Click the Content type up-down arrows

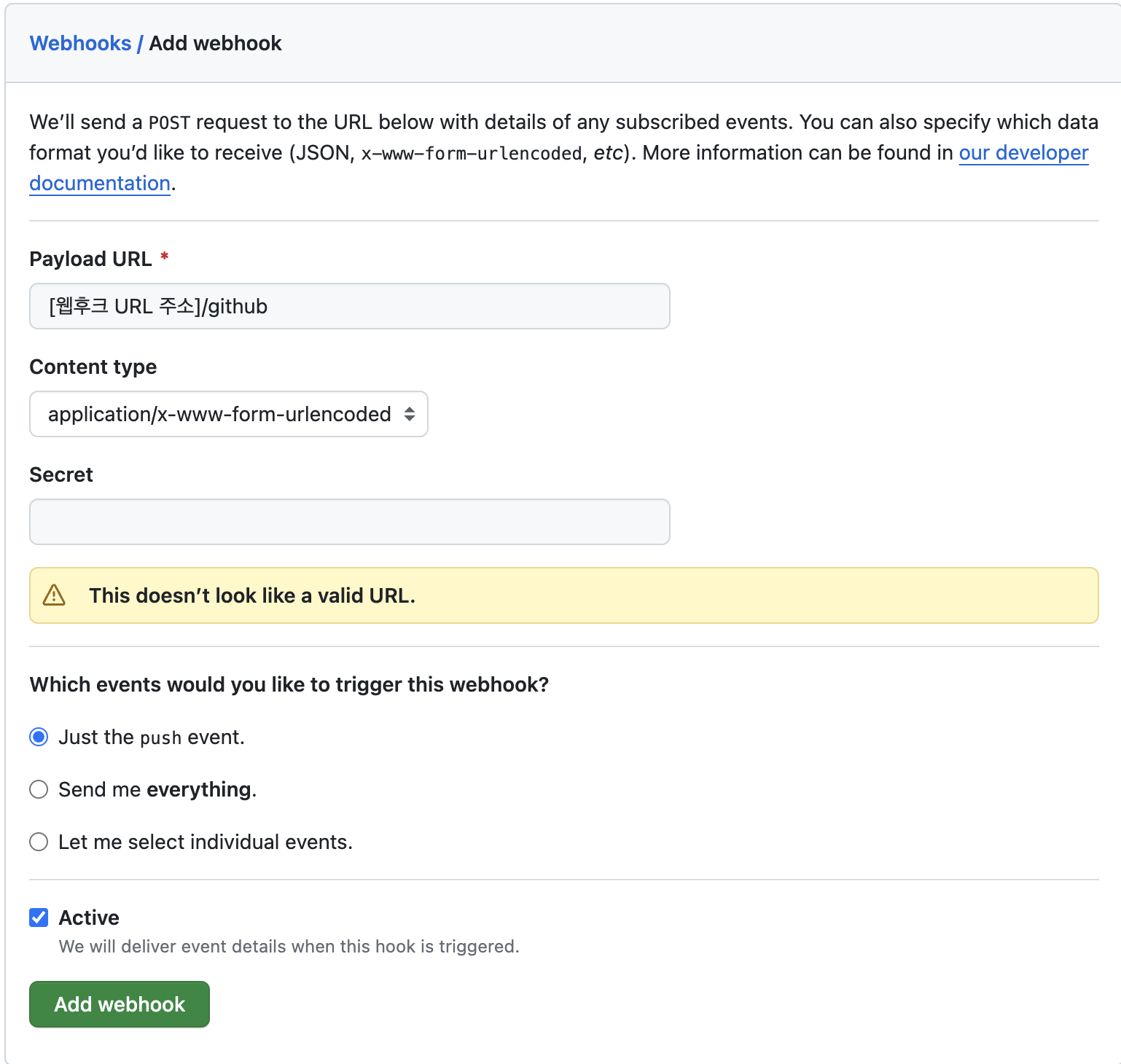click(410, 414)
